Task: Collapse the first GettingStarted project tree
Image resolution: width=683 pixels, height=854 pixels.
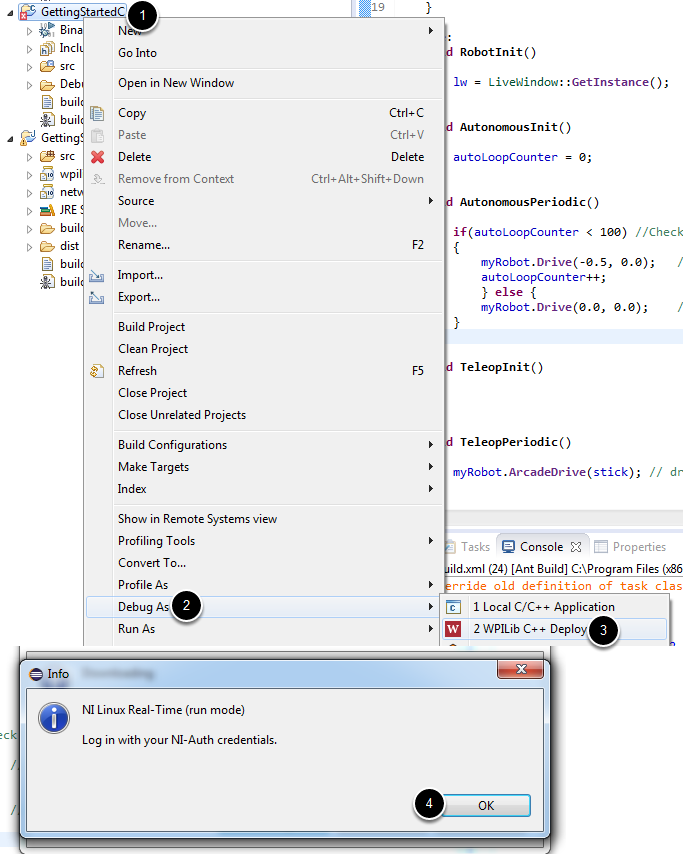Action: pyautogui.click(x=10, y=13)
